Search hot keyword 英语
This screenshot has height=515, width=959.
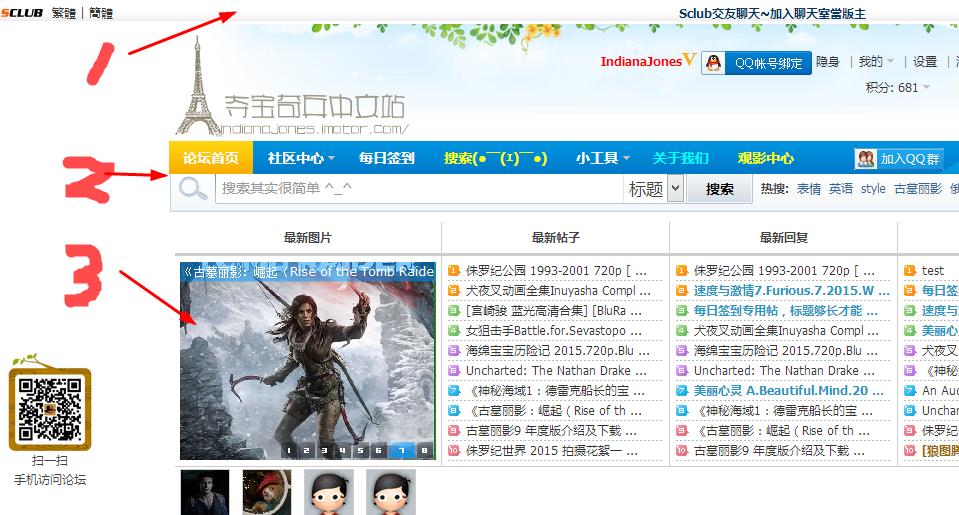pyautogui.click(x=840, y=189)
